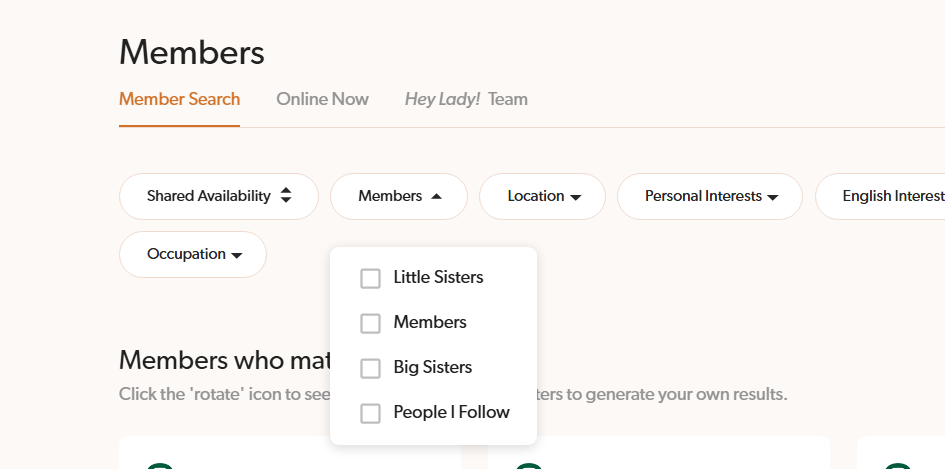
Task: Enable the Big Sisters checkbox
Action: (x=371, y=368)
